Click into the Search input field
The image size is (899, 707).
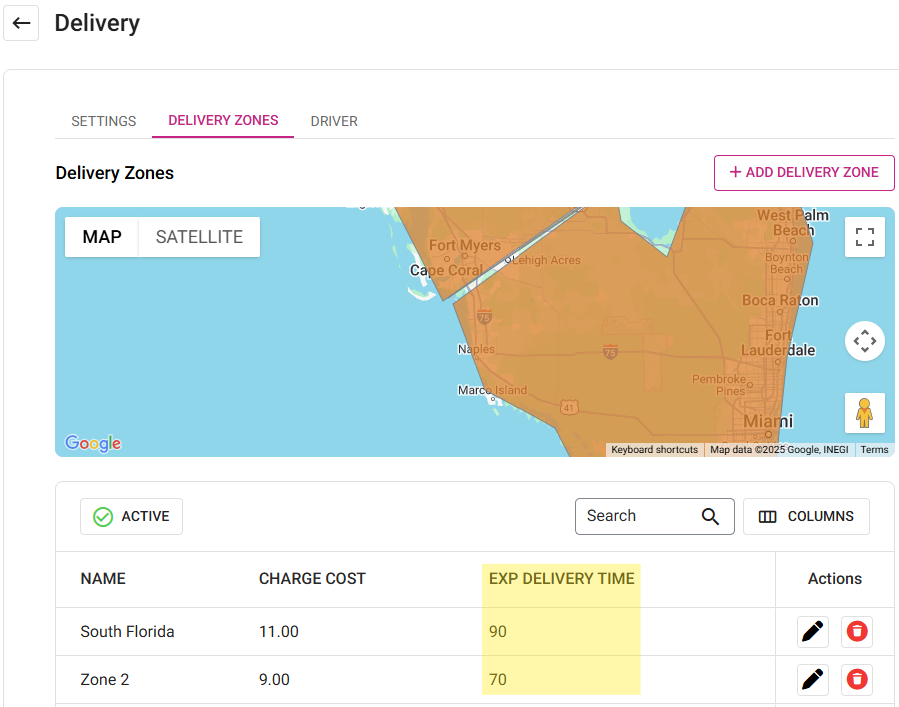pyautogui.click(x=638, y=517)
